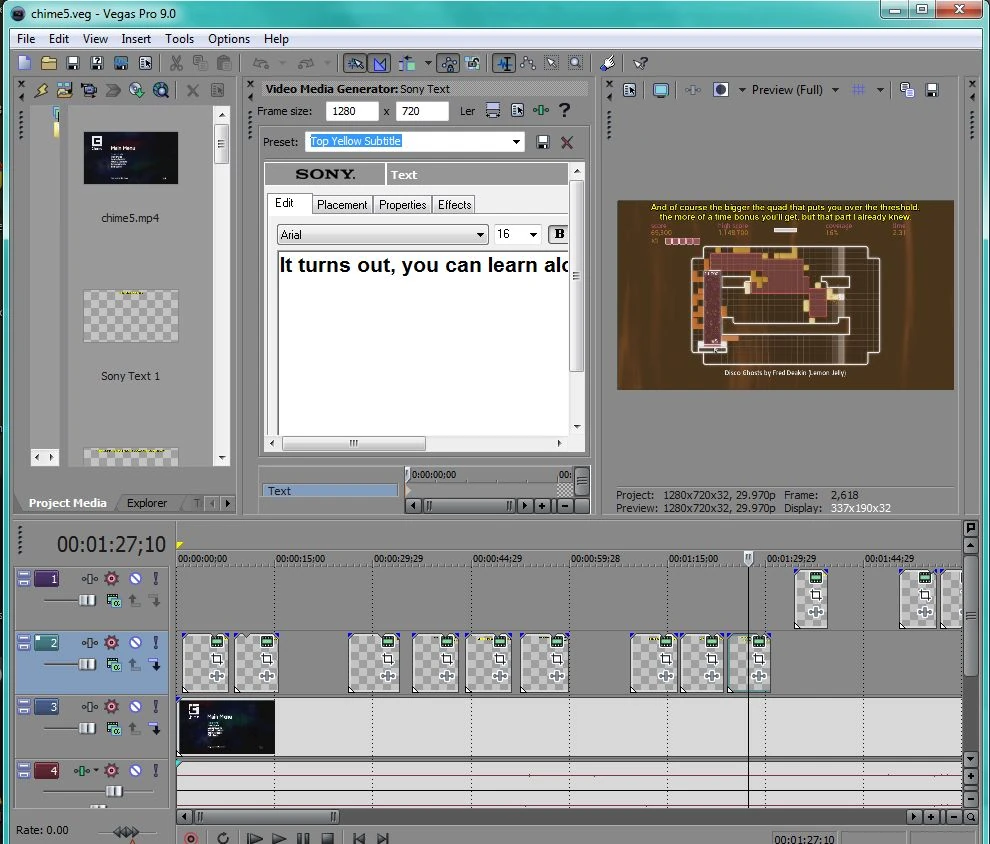Viewport: 990px width, 844px height.
Task: Select the chime5.mp4 thumbnail in Project Media
Action: click(130, 158)
